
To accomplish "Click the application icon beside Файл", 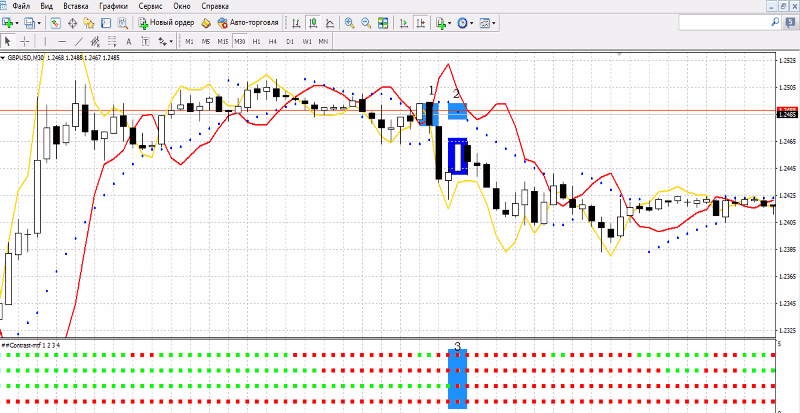I will 4,6.
